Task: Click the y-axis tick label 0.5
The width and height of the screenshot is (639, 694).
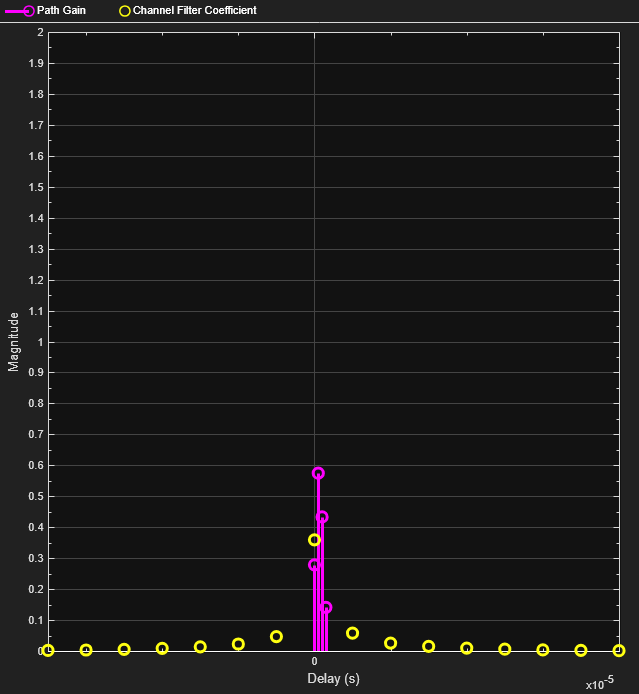Action: point(36,496)
